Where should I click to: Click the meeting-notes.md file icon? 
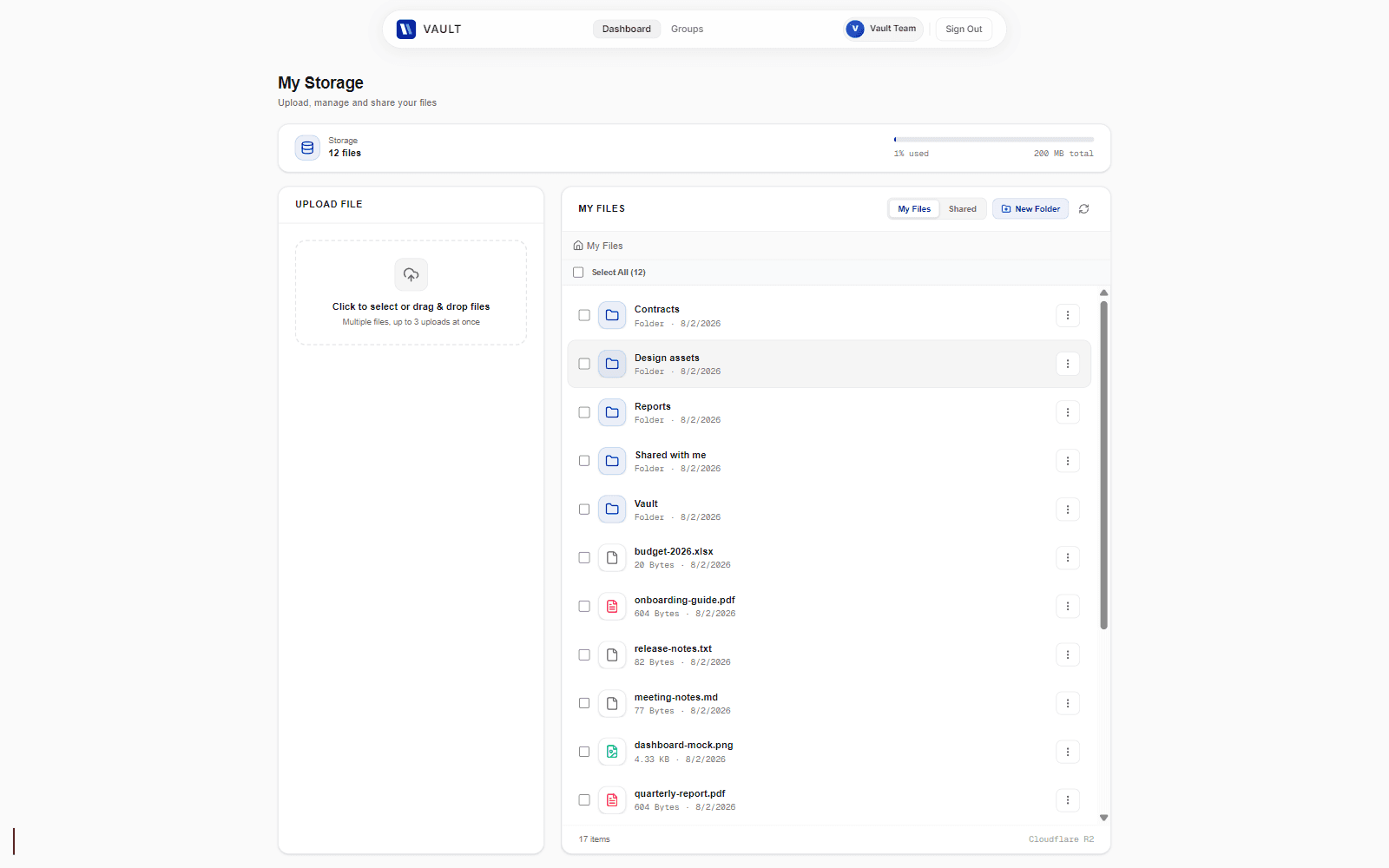click(x=612, y=703)
